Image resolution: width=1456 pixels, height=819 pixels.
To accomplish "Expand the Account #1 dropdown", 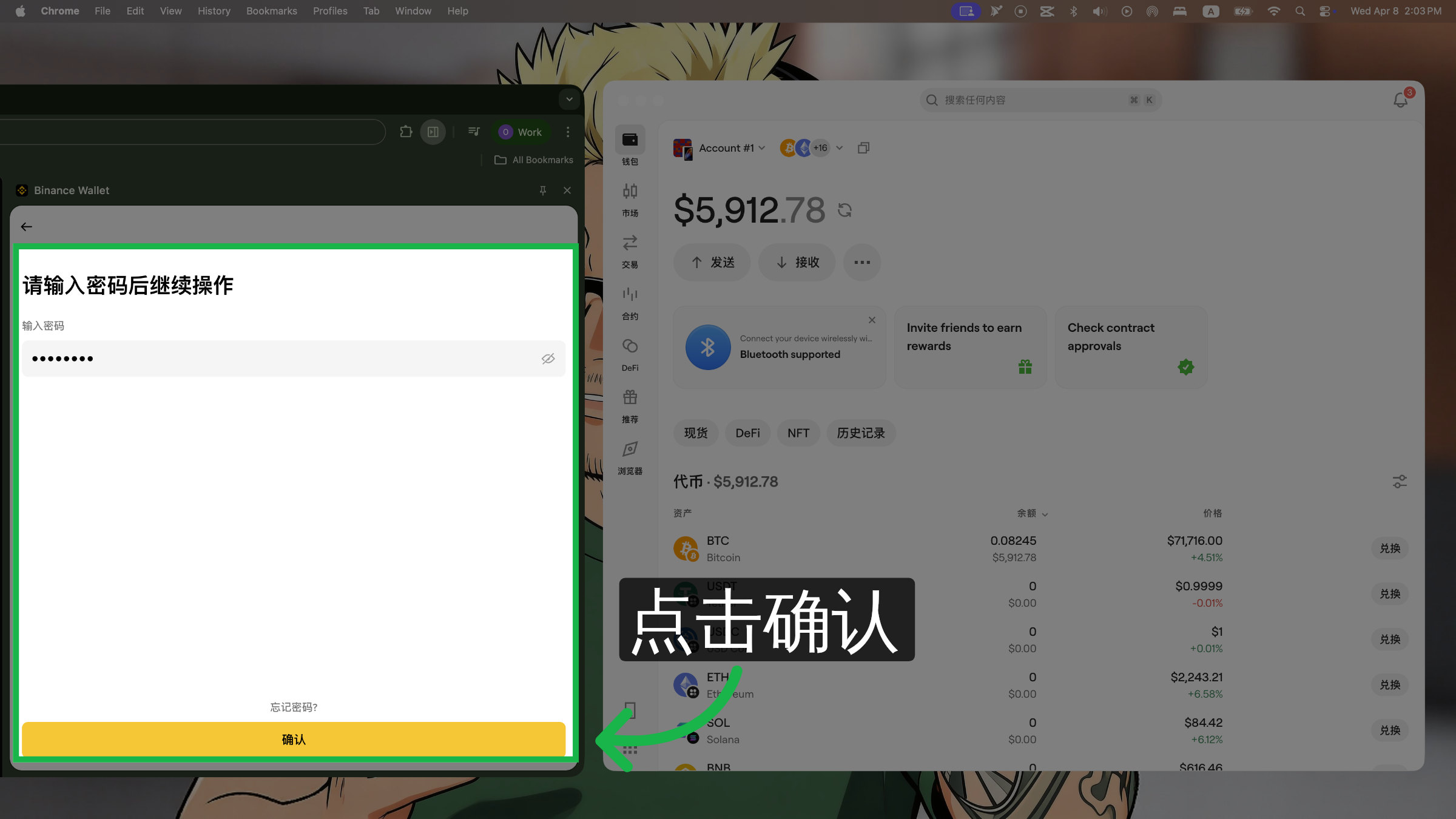I will tap(720, 148).
